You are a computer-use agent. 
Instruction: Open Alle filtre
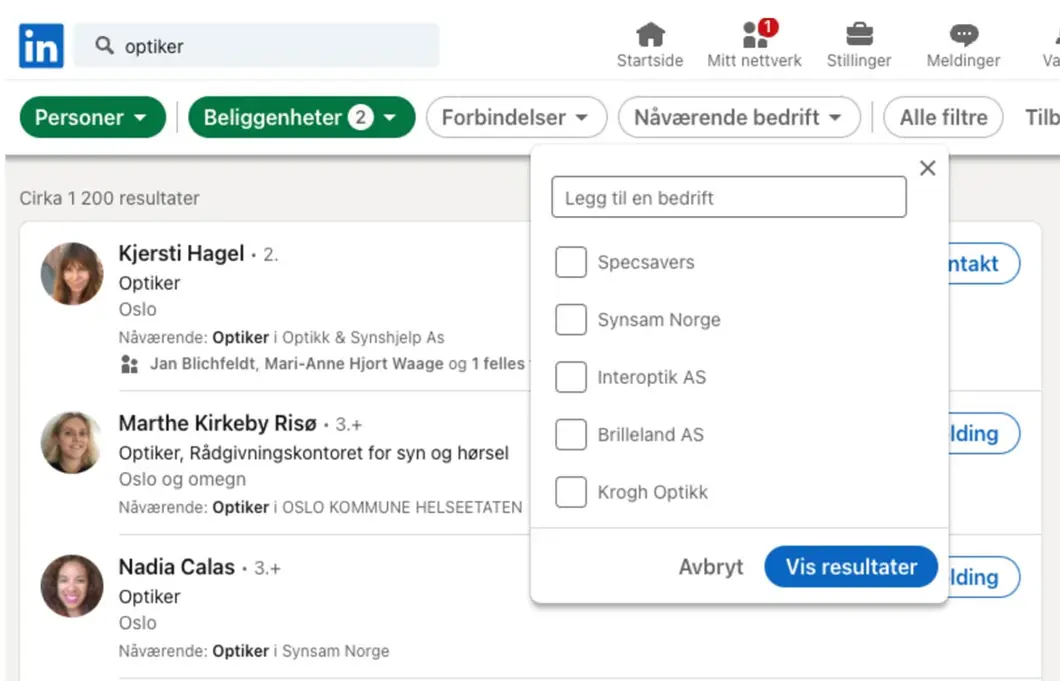(943, 118)
